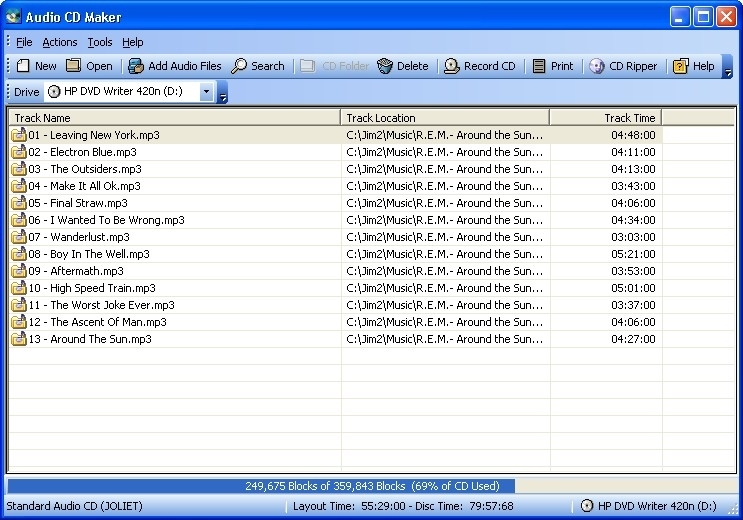Click the 04:48:00 track time cell
743x520 pixels.
[x=633, y=135]
